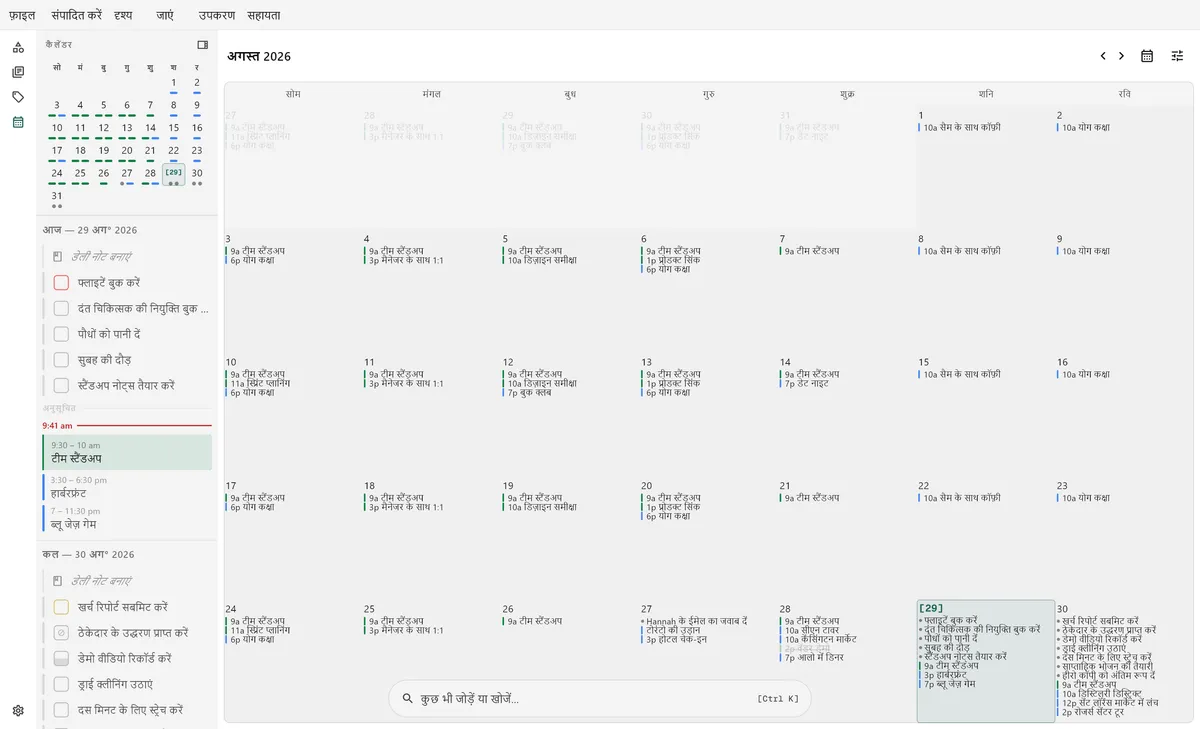Image resolution: width=1200 pixels, height=729 pixels.
Task: Click the search magnifier icon
Action: coord(407,698)
